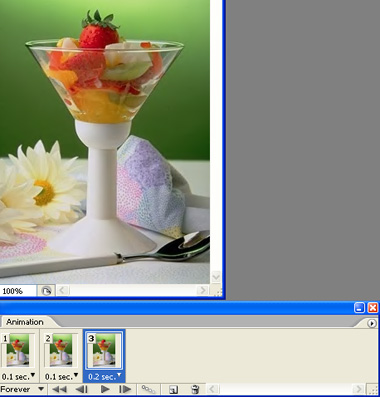This screenshot has width=380, height=397.
Task: Go to the previous animation frame
Action: coord(81,389)
